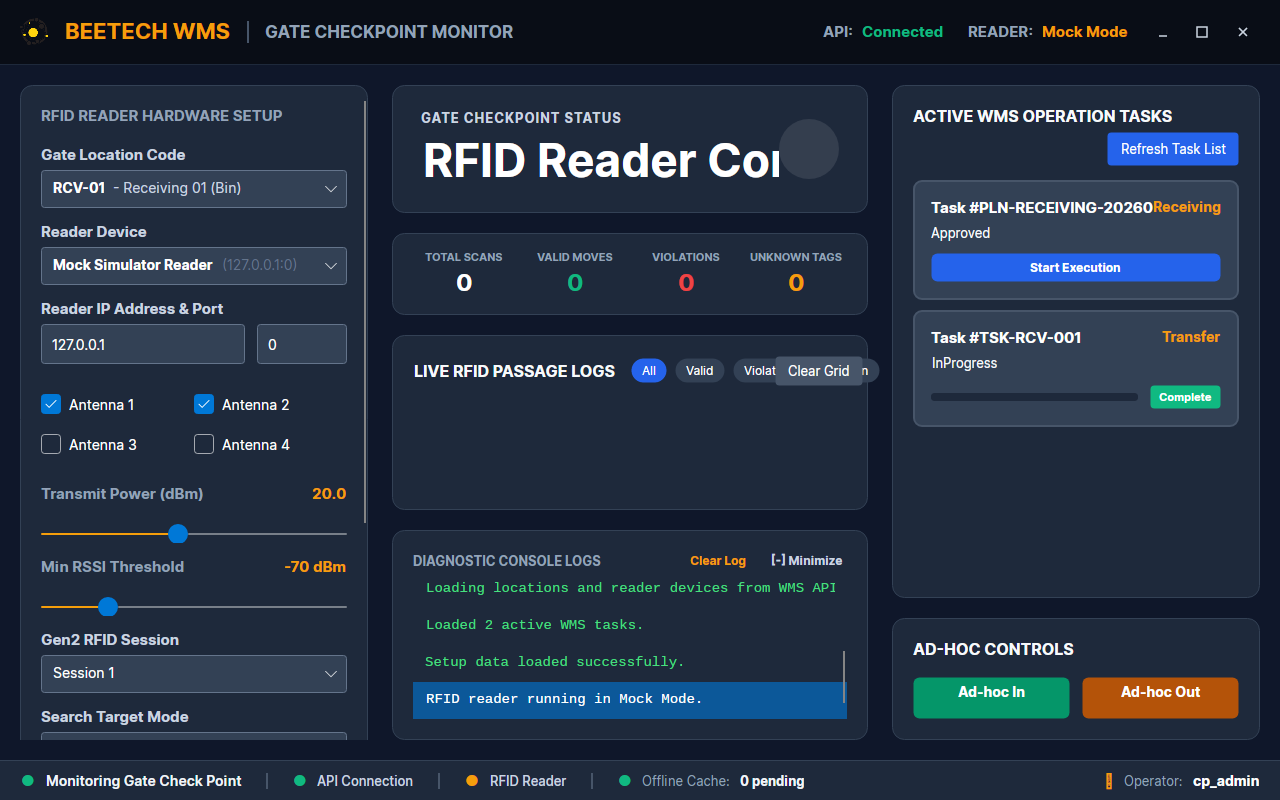
Task: Start Execution of the receiving task
Action: click(x=1075, y=268)
